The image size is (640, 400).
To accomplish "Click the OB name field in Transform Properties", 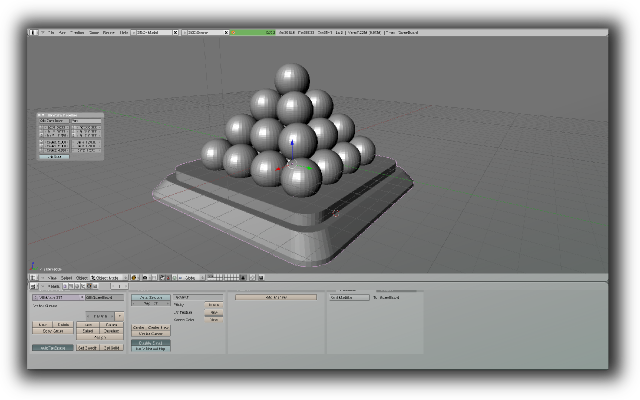I will [53, 123].
